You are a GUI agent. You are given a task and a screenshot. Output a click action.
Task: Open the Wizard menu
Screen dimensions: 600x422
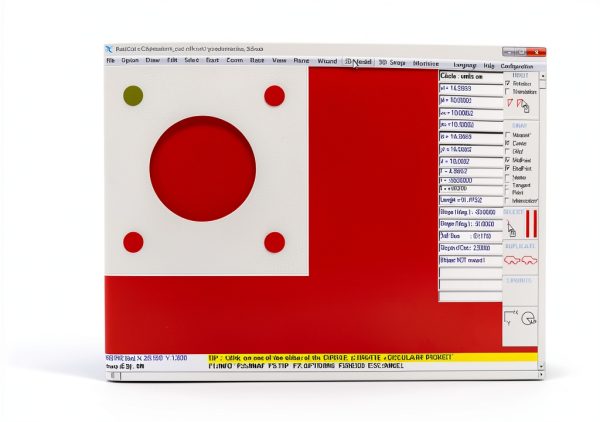tap(327, 61)
